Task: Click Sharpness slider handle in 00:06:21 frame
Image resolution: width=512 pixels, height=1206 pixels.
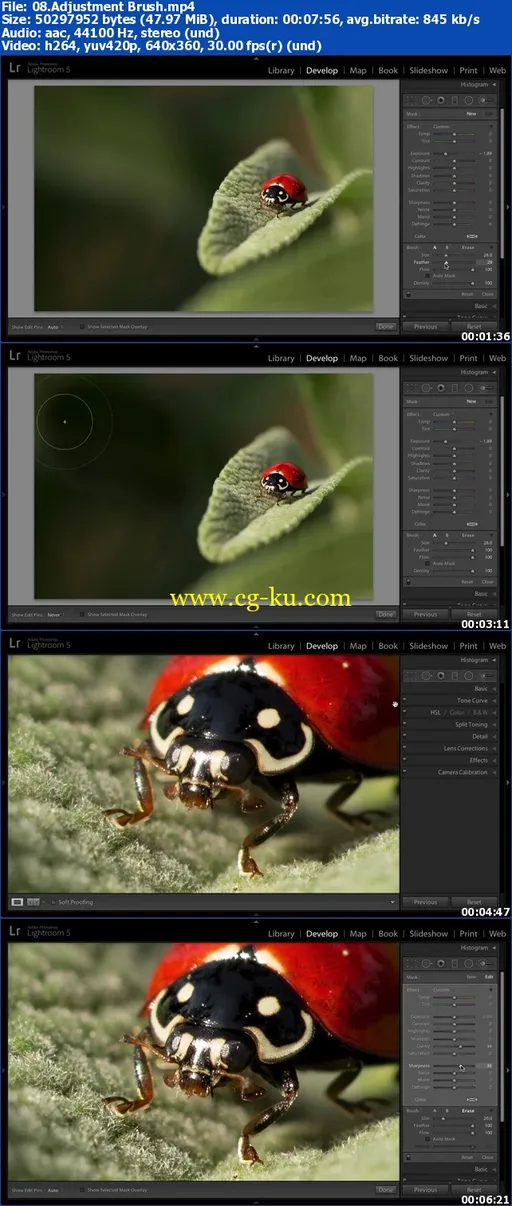Action: click(461, 1066)
